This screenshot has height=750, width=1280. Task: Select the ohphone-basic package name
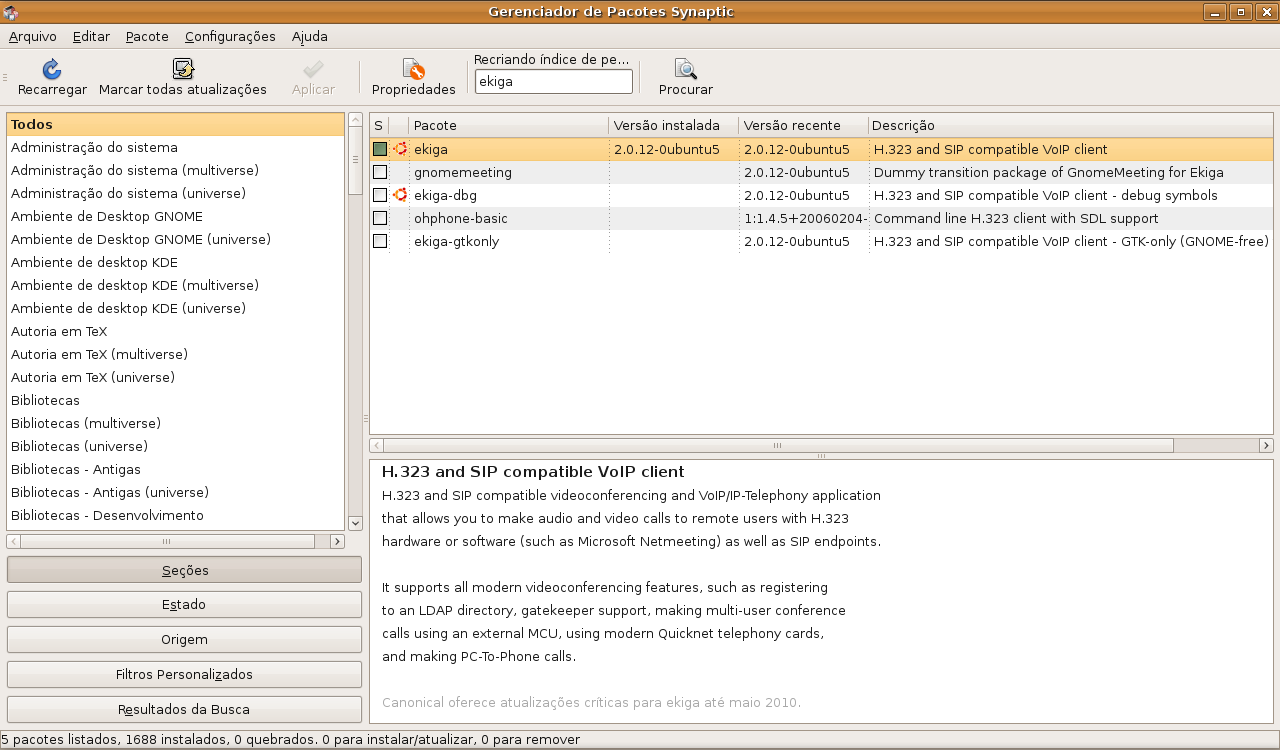tap(461, 218)
